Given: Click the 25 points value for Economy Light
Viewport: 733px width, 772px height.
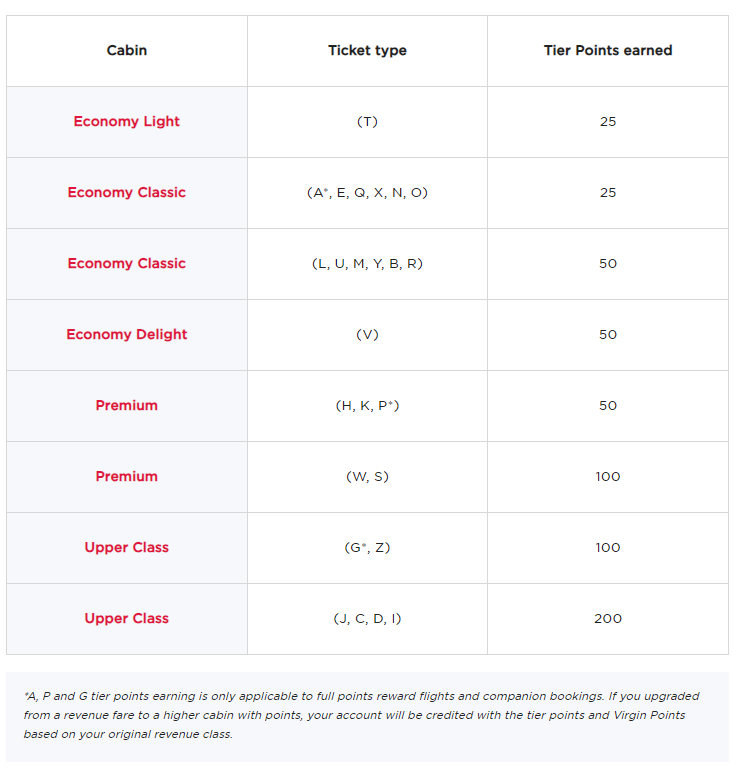Looking at the screenshot, I should point(608,122).
